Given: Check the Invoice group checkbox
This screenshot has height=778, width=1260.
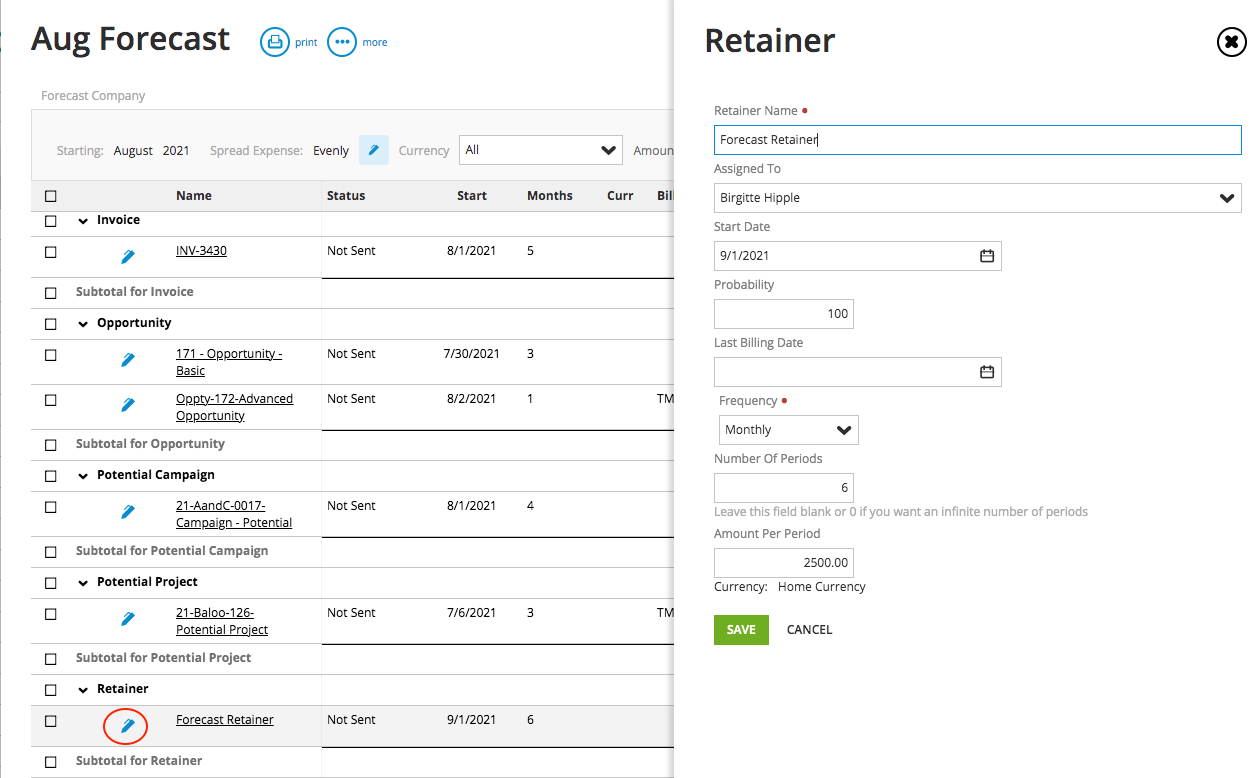Looking at the screenshot, I should [x=51, y=221].
